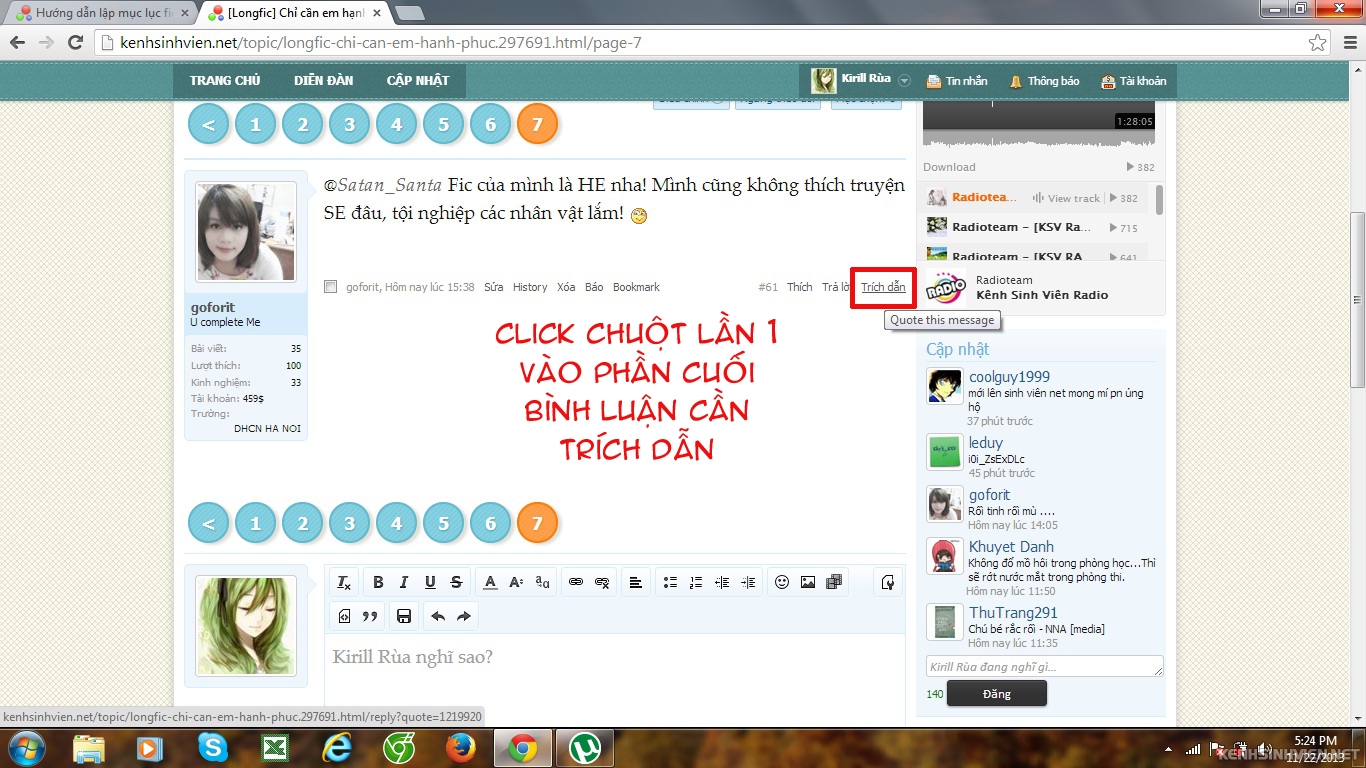This screenshot has width=1366, height=768.
Task: Insert a link with the chain icon
Action: pos(576,582)
